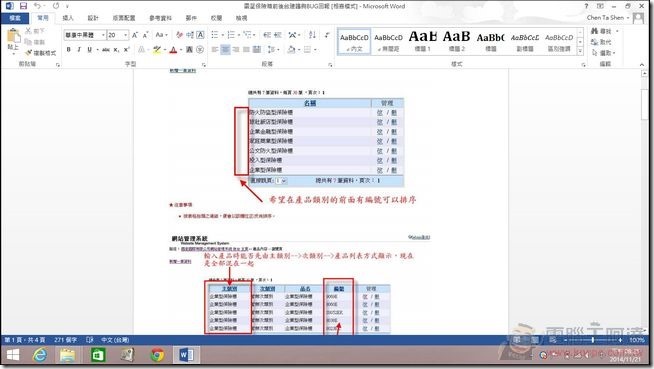Click the Redo icon
The image size is (654, 369).
click(56, 6)
